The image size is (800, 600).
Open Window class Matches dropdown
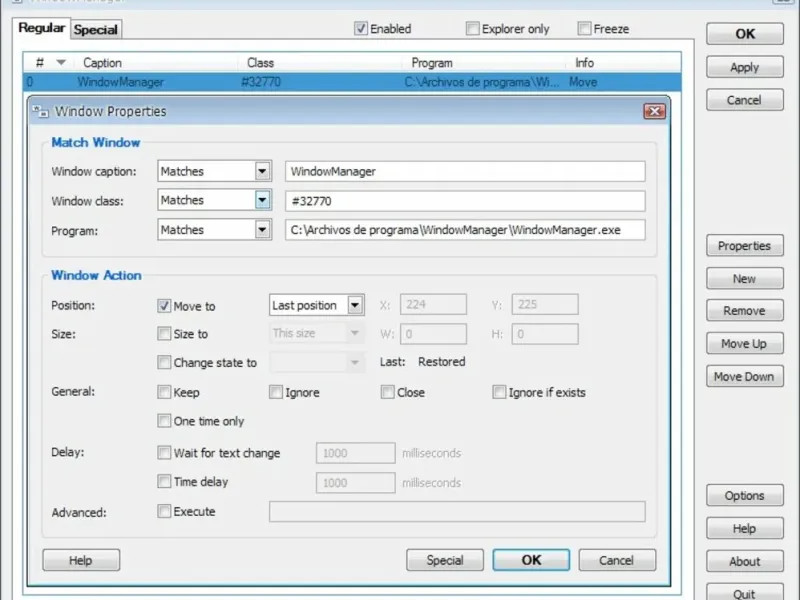(262, 200)
